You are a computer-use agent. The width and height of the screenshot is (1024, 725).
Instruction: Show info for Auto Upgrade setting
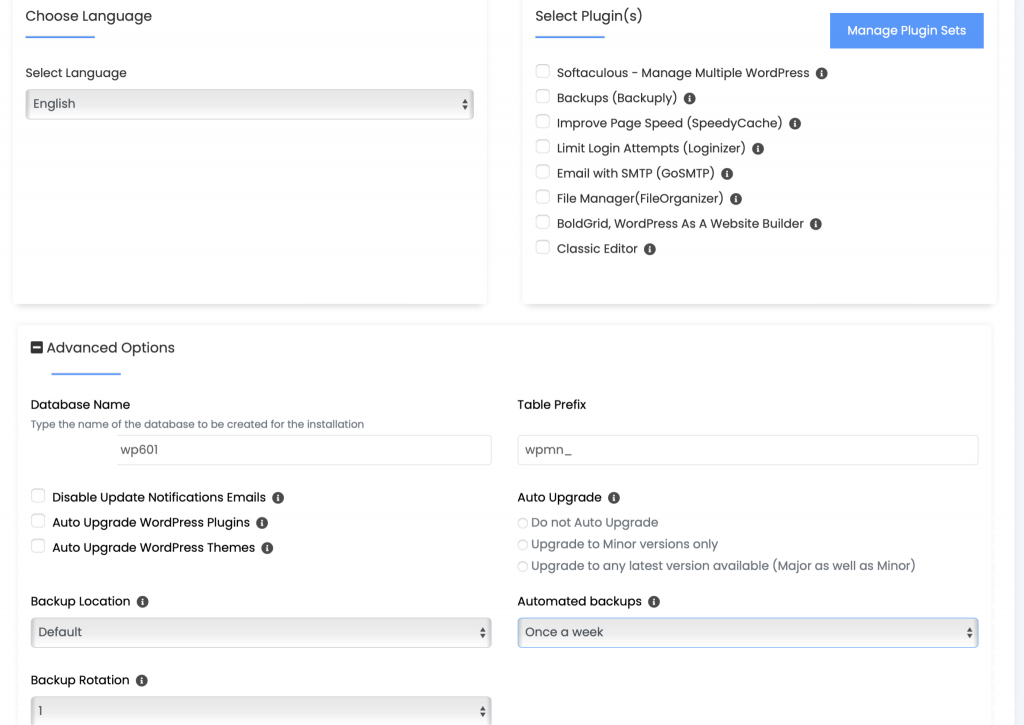614,497
